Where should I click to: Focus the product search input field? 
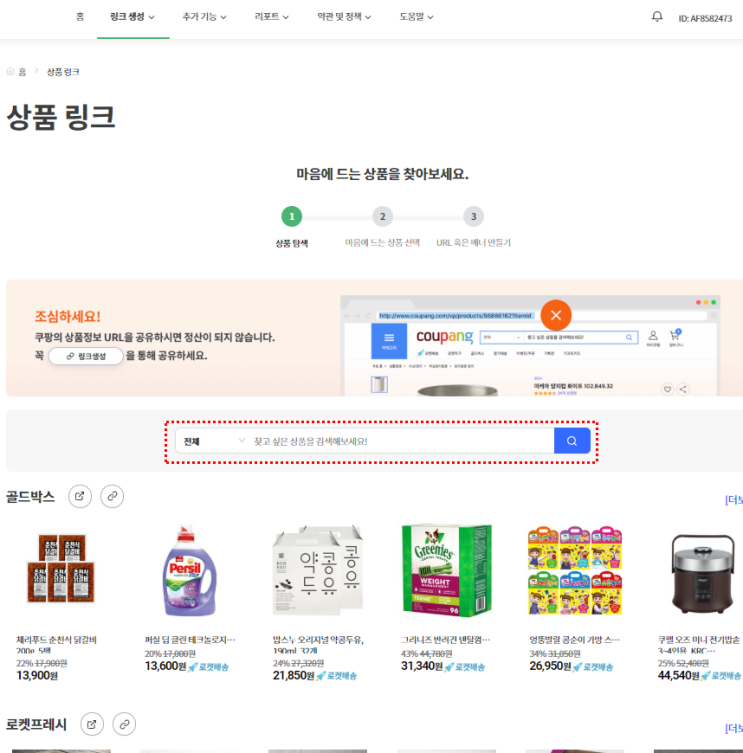point(402,441)
